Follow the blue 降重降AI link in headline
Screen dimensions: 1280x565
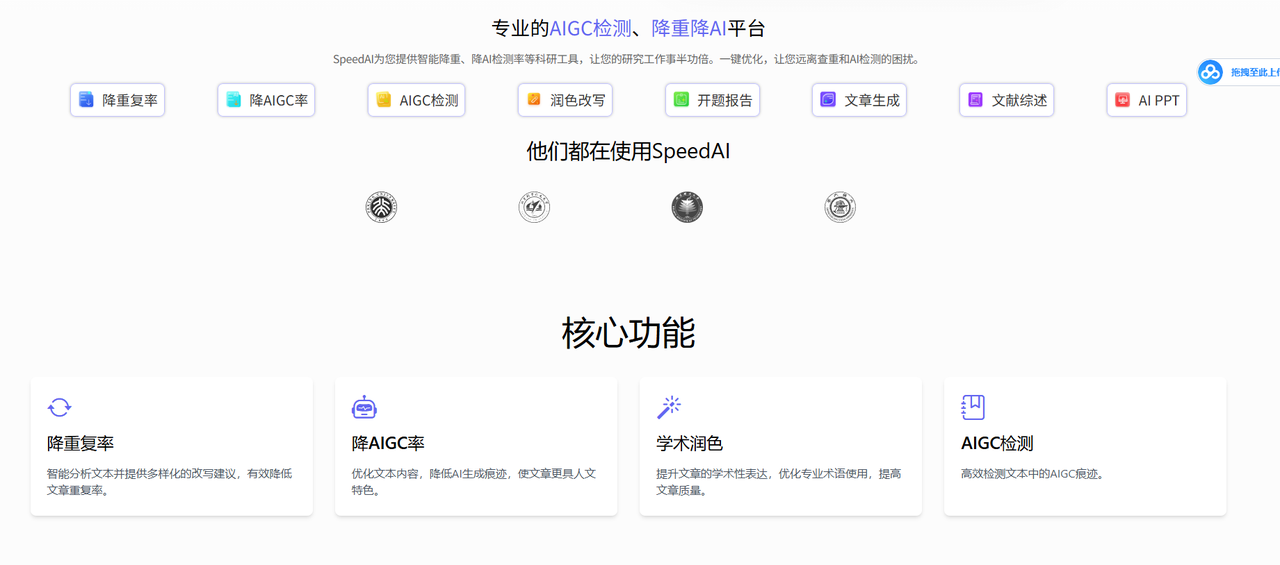689,28
